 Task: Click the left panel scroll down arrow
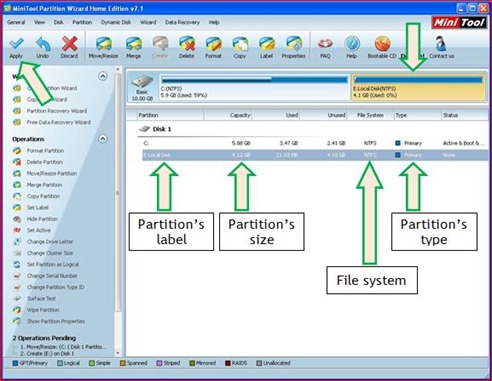tap(118, 353)
